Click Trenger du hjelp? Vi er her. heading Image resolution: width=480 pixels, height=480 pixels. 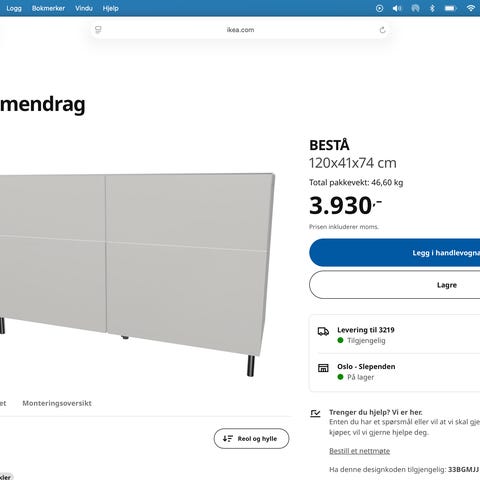click(376, 412)
